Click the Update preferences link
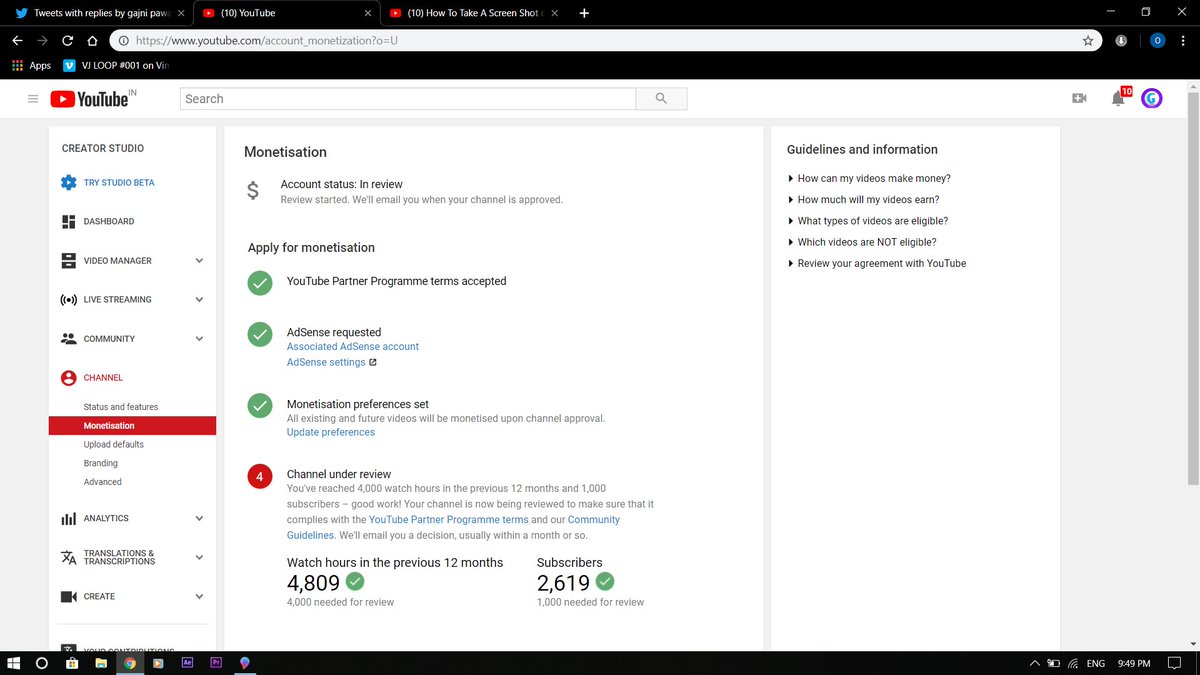 [x=331, y=432]
